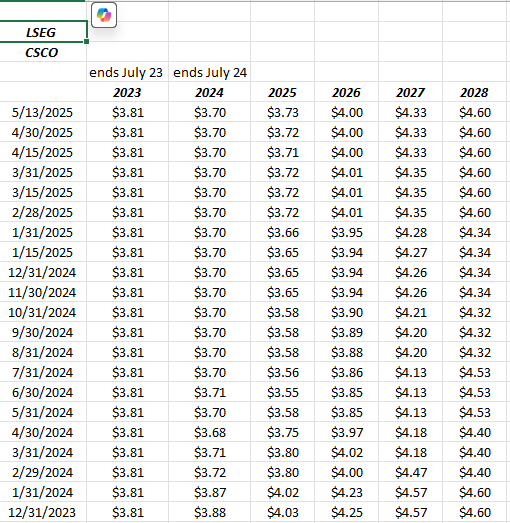The height and width of the screenshot is (523, 510).
Task: Select the 'ends July 23' cell
Action: point(127,72)
